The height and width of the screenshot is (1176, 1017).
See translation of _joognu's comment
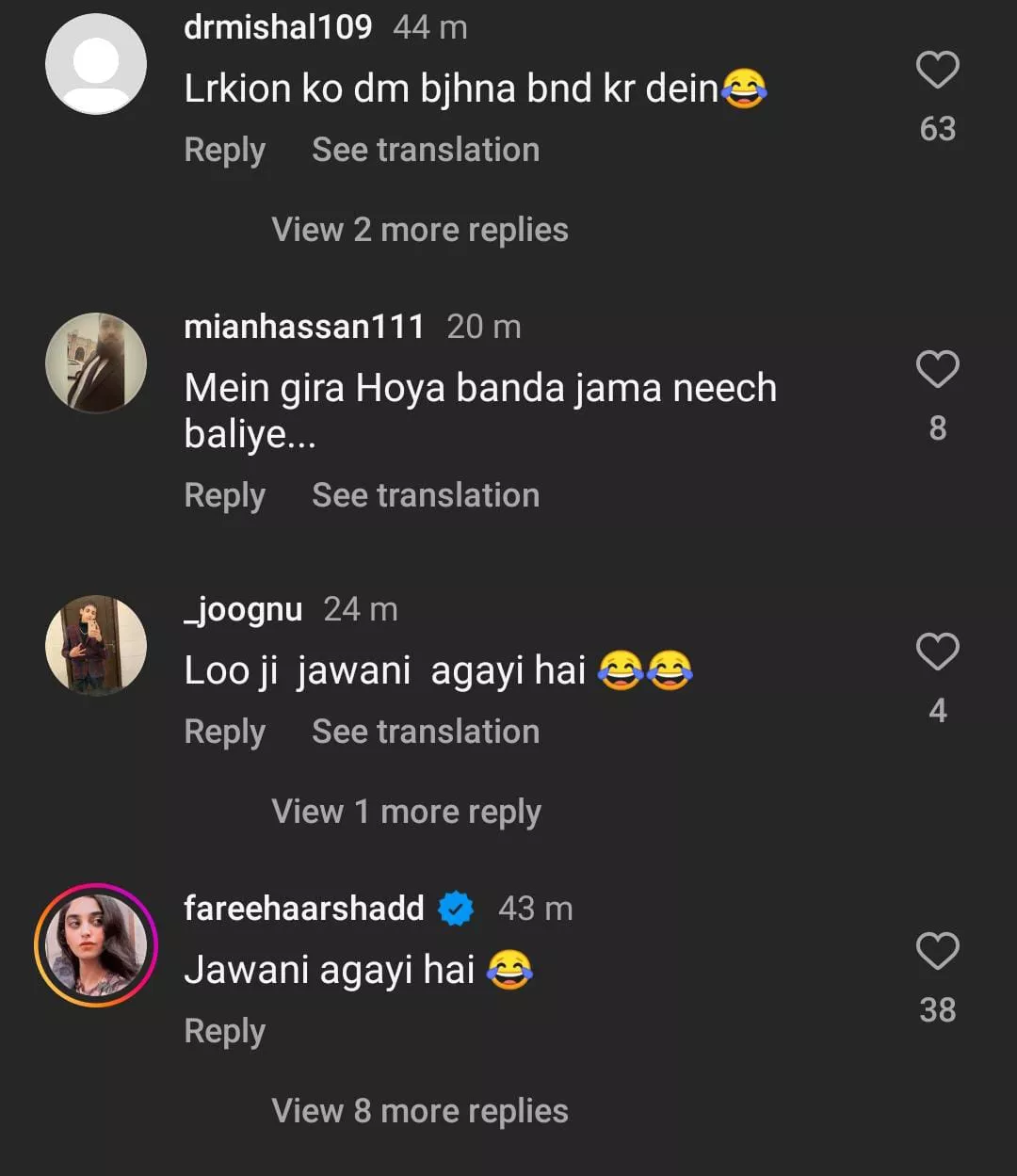(426, 733)
